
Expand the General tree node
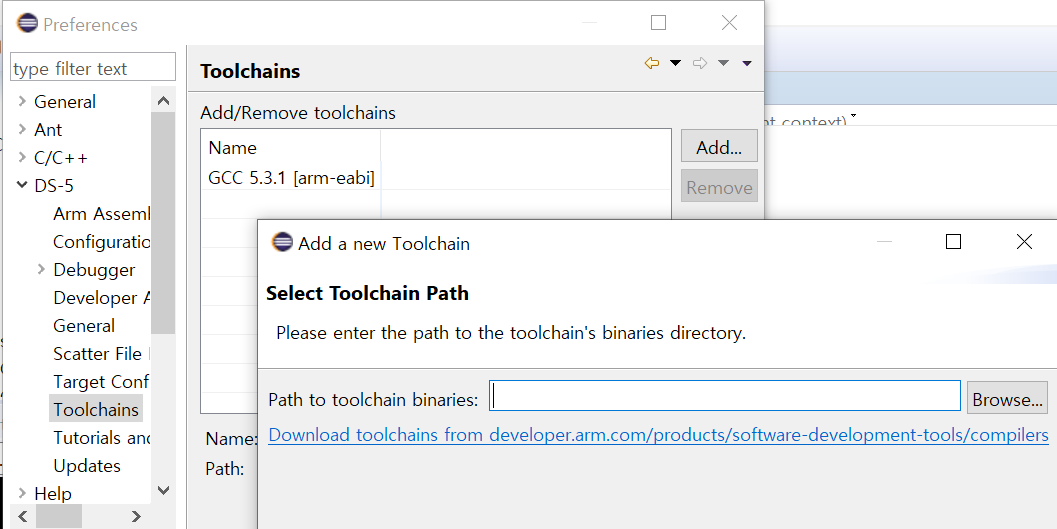click(22, 101)
